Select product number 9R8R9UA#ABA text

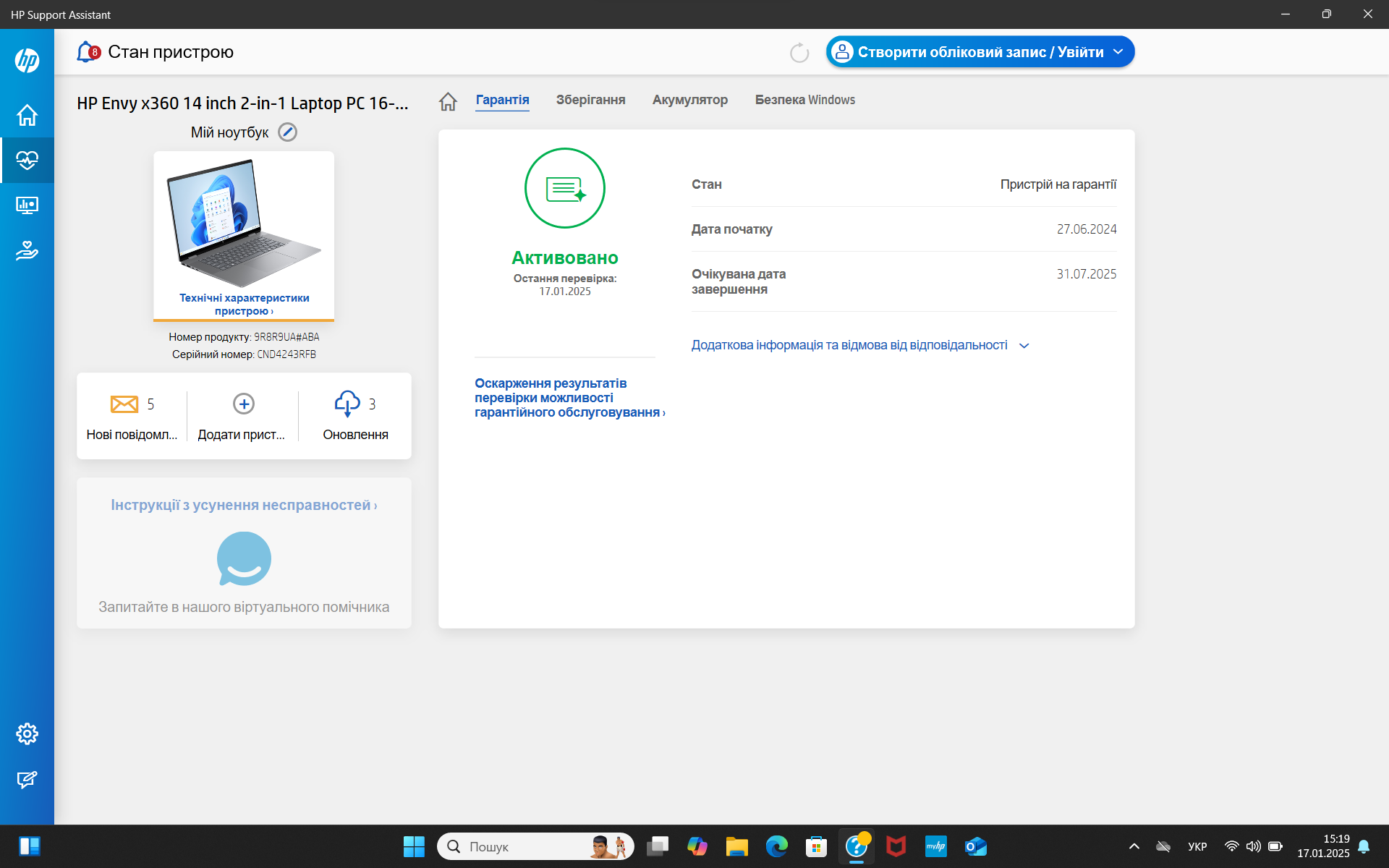[x=286, y=337]
